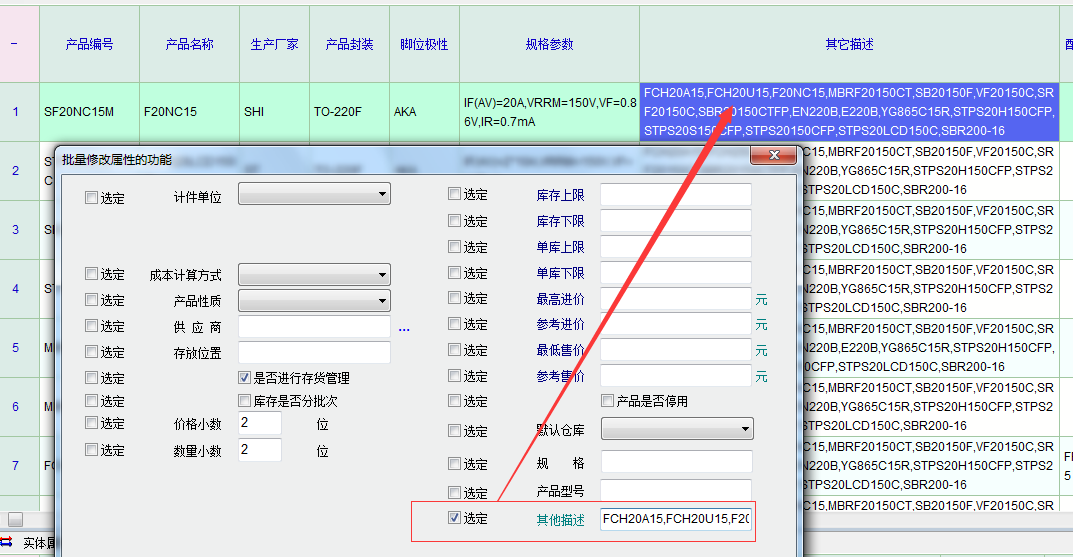The width and height of the screenshot is (1073, 557).
Task: Click 产品编号 column header
Action: [x=89, y=45]
